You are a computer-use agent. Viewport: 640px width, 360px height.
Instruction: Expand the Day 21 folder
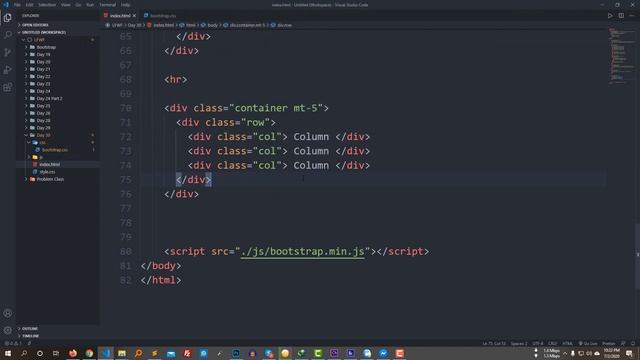point(57,69)
